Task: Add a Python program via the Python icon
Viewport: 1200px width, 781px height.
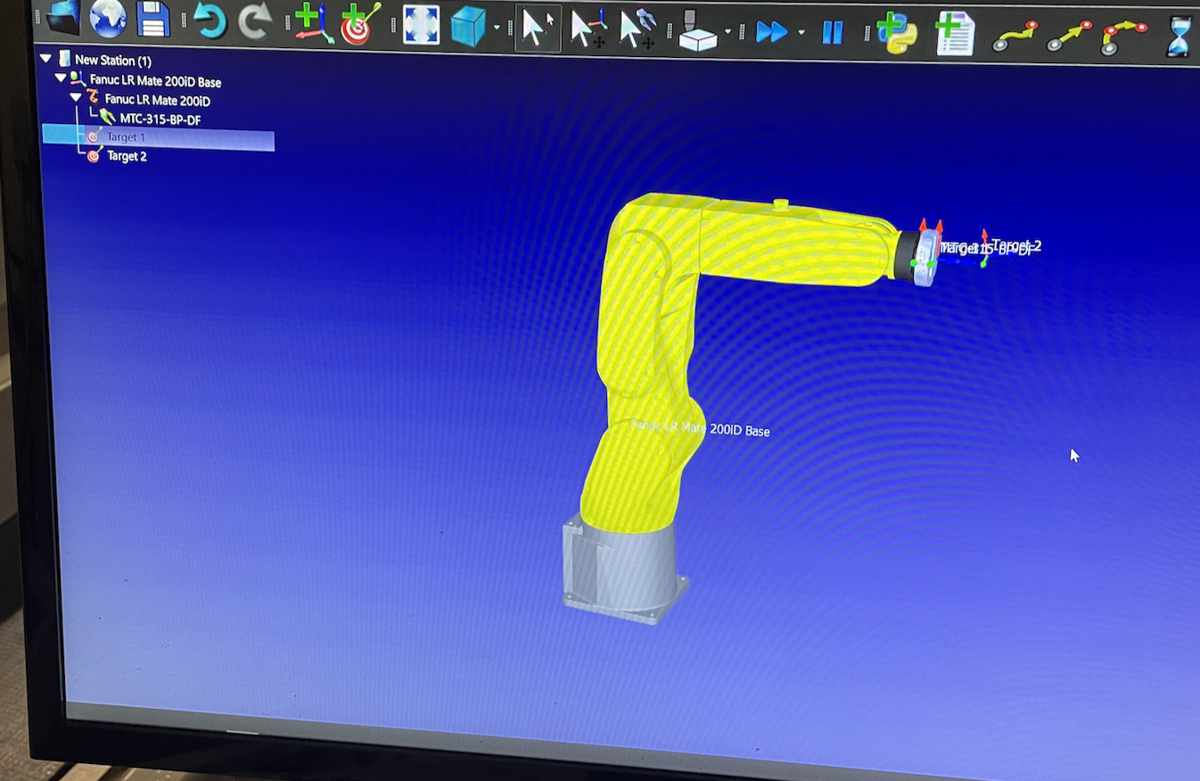Action: (896, 35)
